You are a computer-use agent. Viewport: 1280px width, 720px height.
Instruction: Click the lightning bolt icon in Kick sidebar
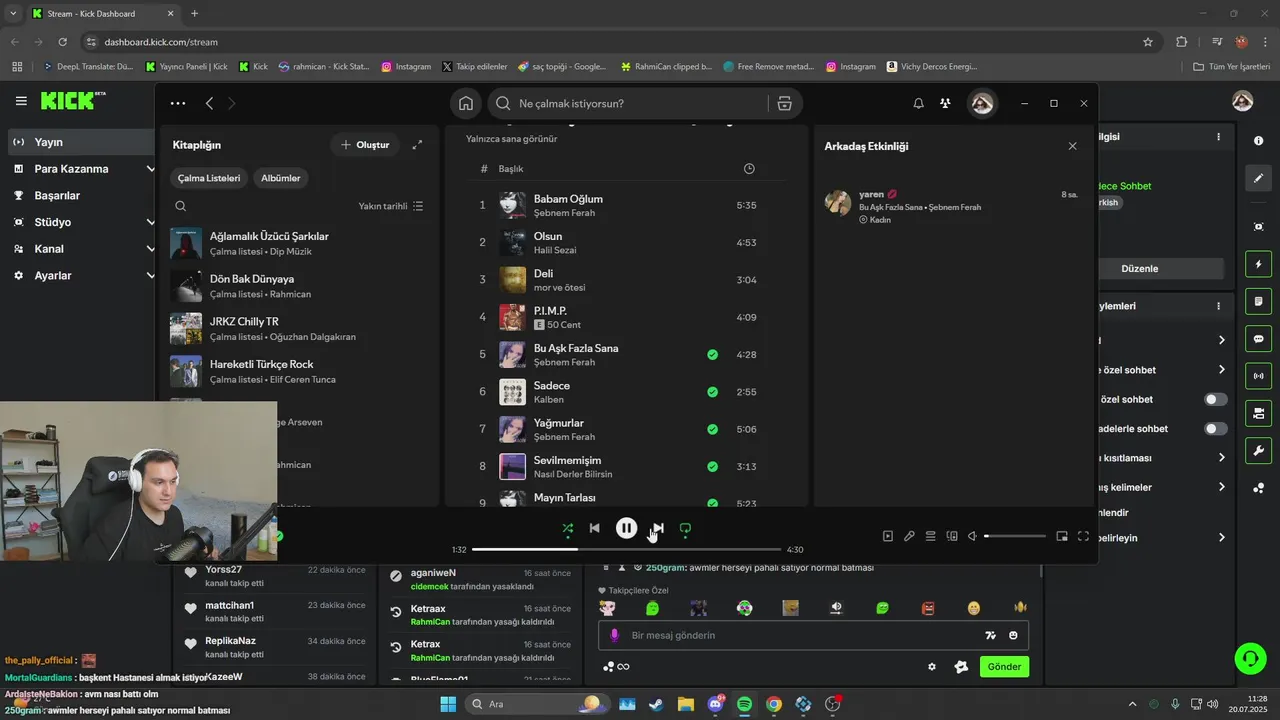click(1258, 264)
